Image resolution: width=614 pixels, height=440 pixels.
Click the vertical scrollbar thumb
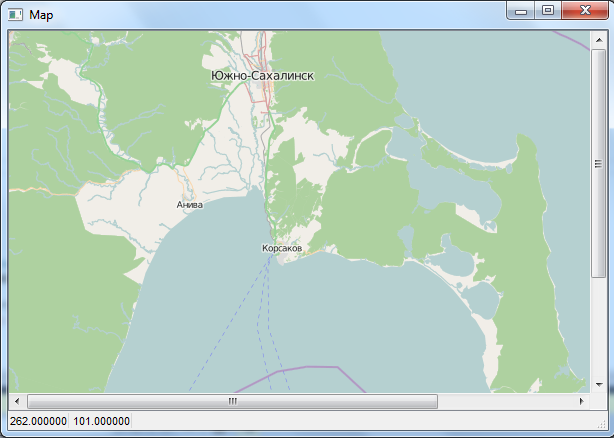click(598, 165)
